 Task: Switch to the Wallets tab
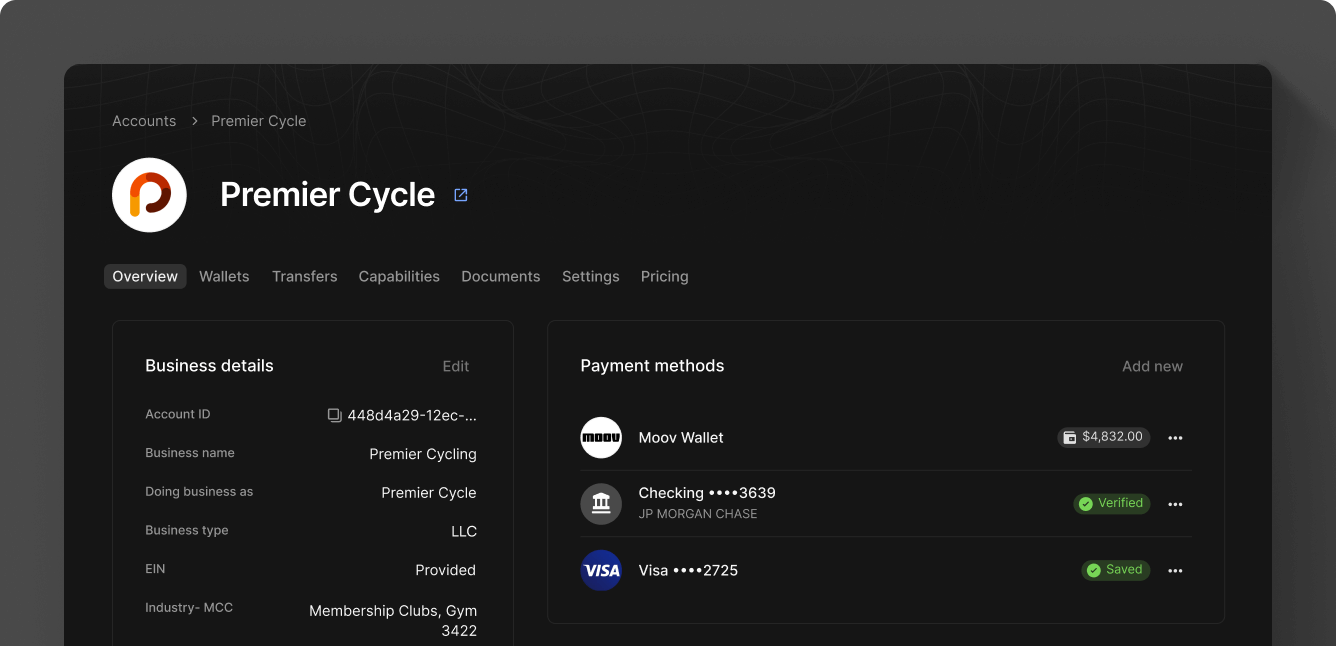(x=224, y=276)
